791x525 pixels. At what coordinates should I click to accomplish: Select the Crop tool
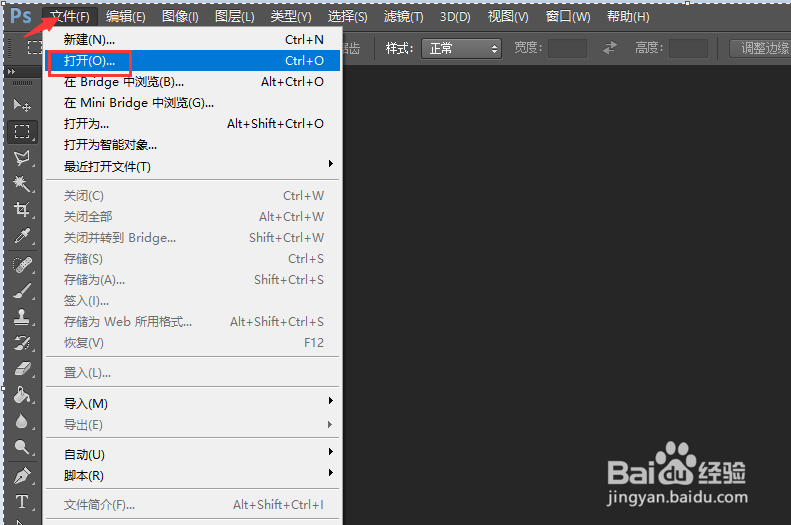(22, 210)
